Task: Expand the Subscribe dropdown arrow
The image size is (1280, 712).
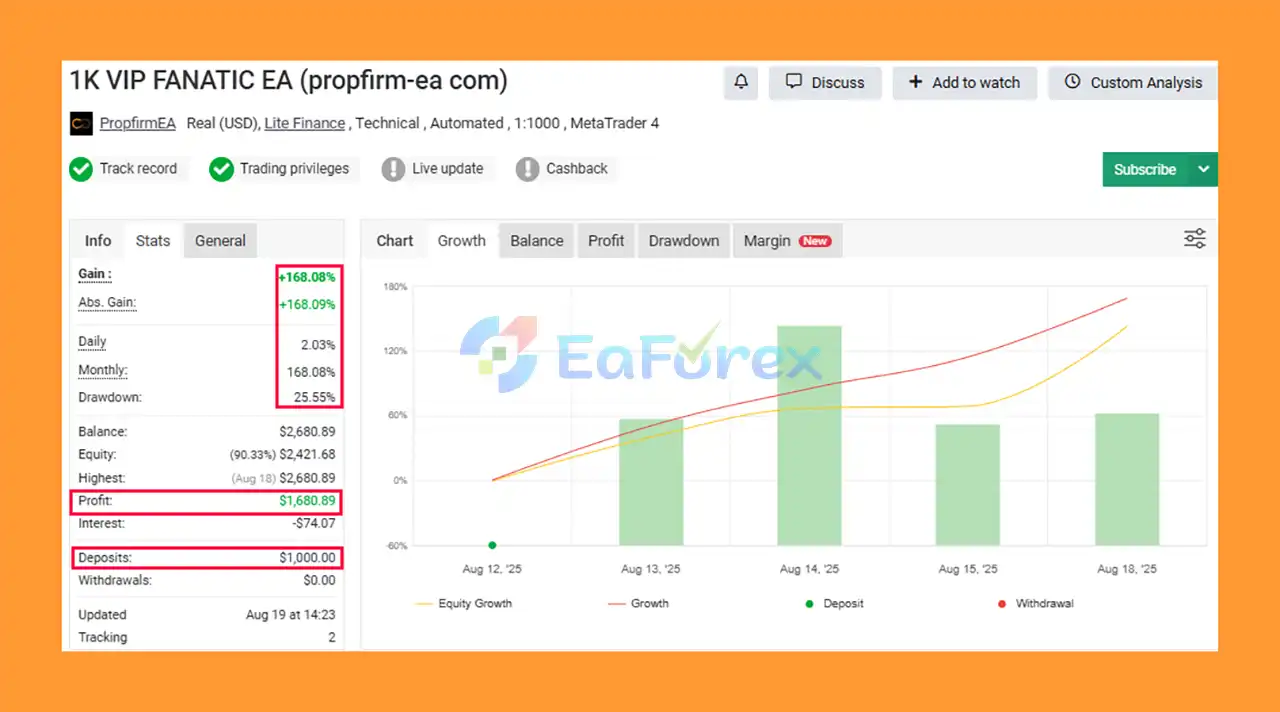Action: pos(1204,170)
